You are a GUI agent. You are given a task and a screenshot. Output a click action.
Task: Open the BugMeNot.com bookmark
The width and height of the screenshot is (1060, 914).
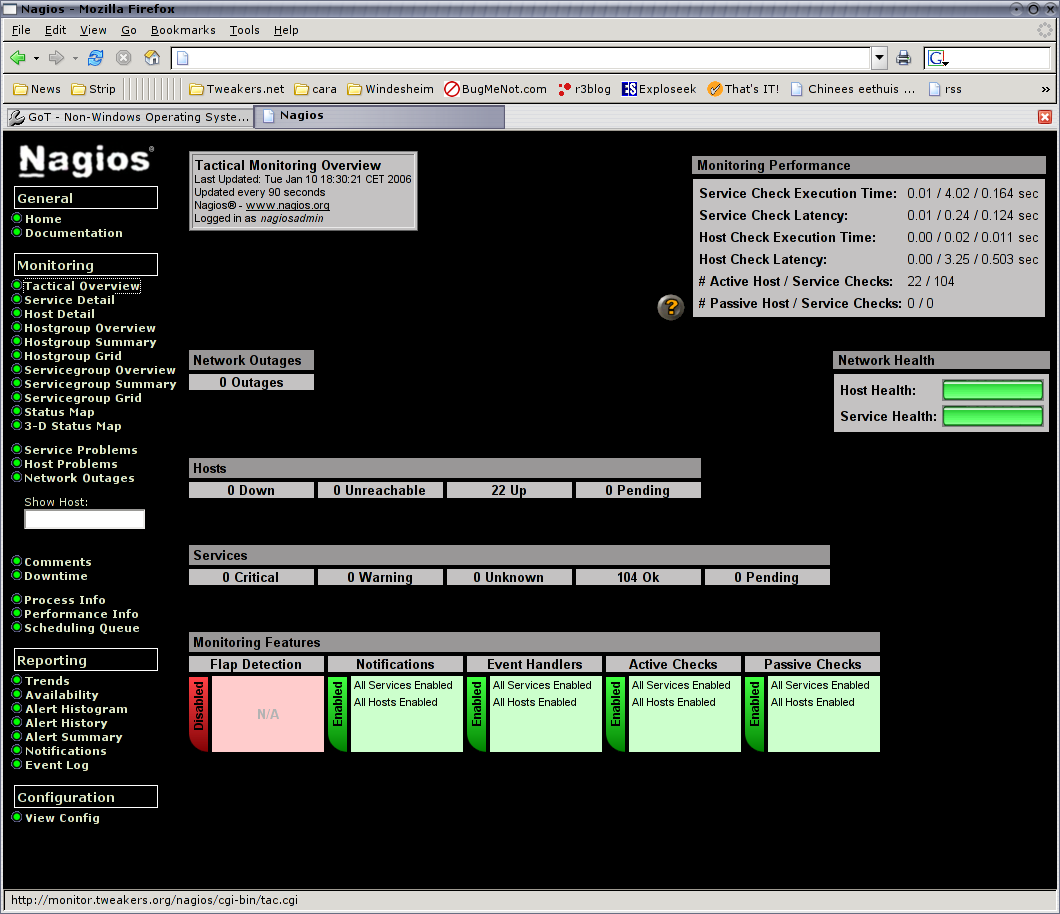pos(496,89)
